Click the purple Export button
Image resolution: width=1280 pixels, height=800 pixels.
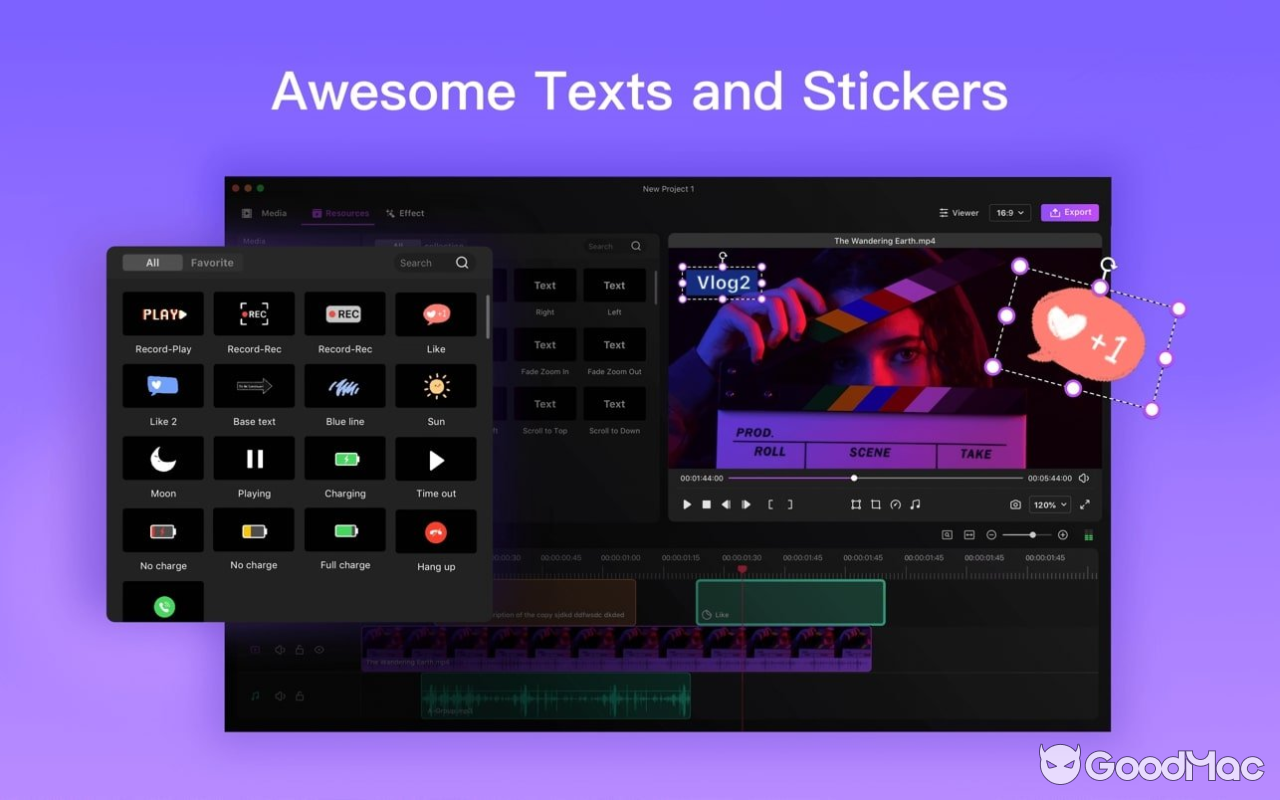[1069, 212]
